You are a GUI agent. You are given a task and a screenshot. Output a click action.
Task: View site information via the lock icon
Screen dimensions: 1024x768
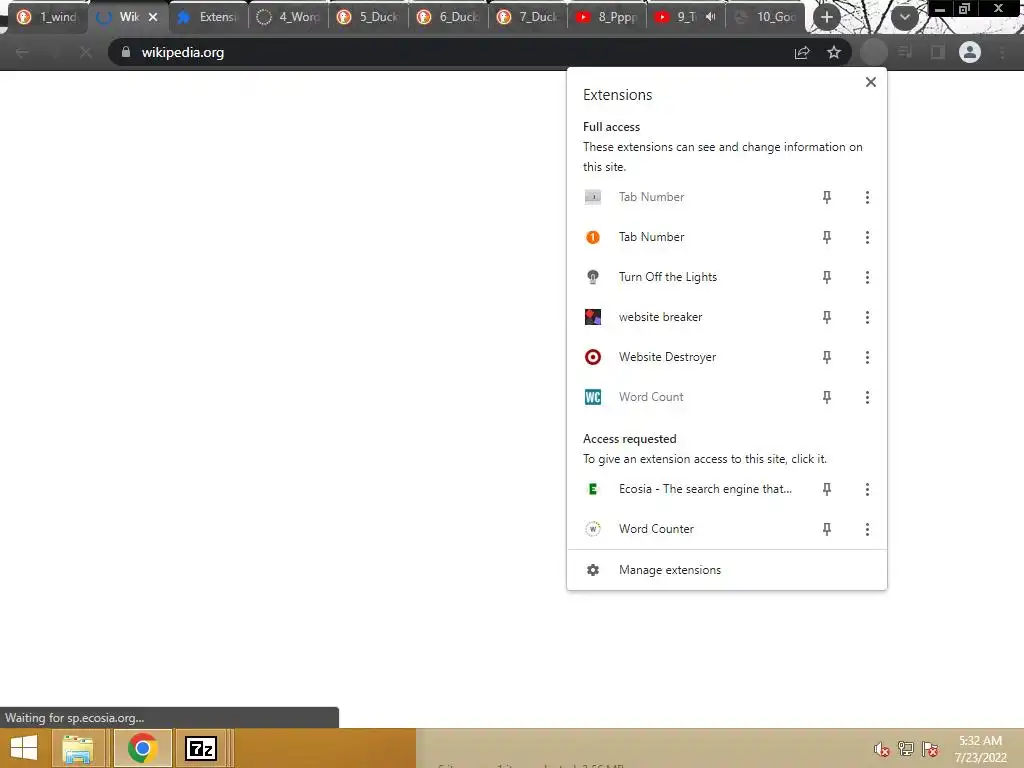click(126, 52)
